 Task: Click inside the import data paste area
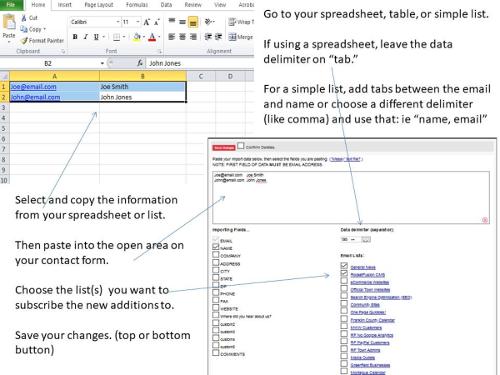[351, 198]
